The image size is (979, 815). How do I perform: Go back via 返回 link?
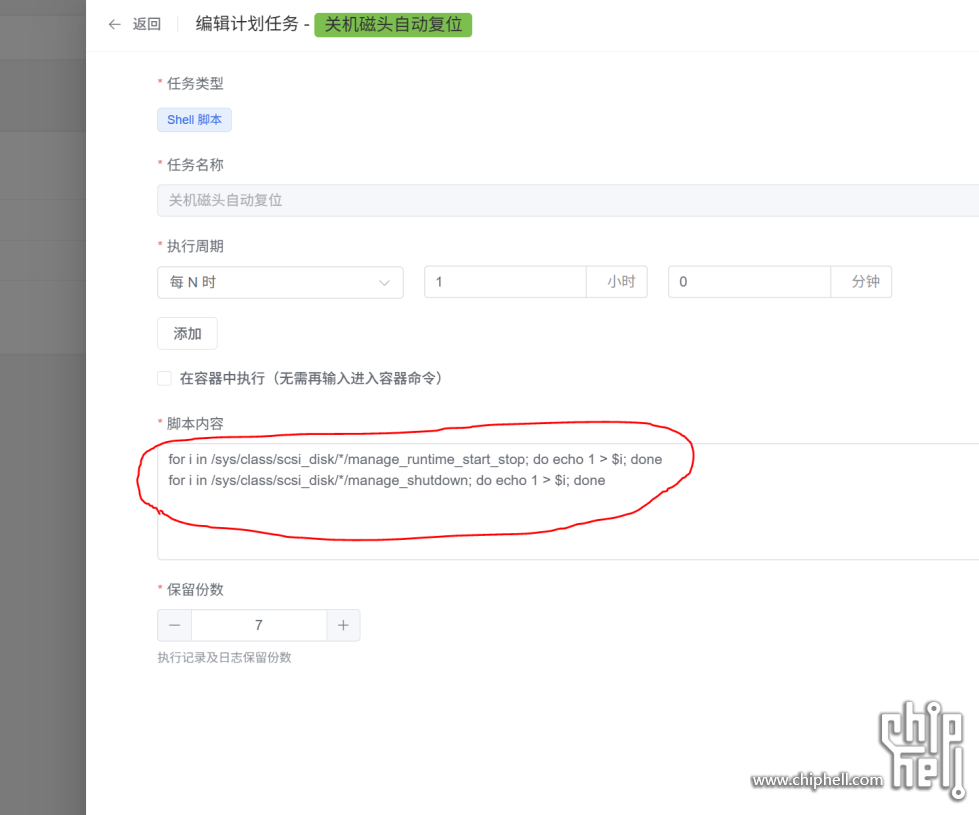point(147,24)
